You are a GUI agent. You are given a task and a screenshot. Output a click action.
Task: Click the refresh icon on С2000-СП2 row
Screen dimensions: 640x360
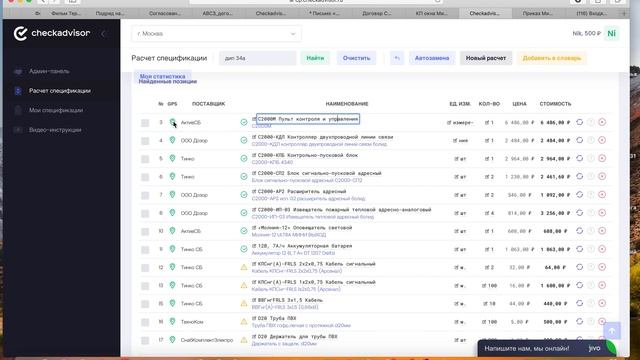coord(579,176)
